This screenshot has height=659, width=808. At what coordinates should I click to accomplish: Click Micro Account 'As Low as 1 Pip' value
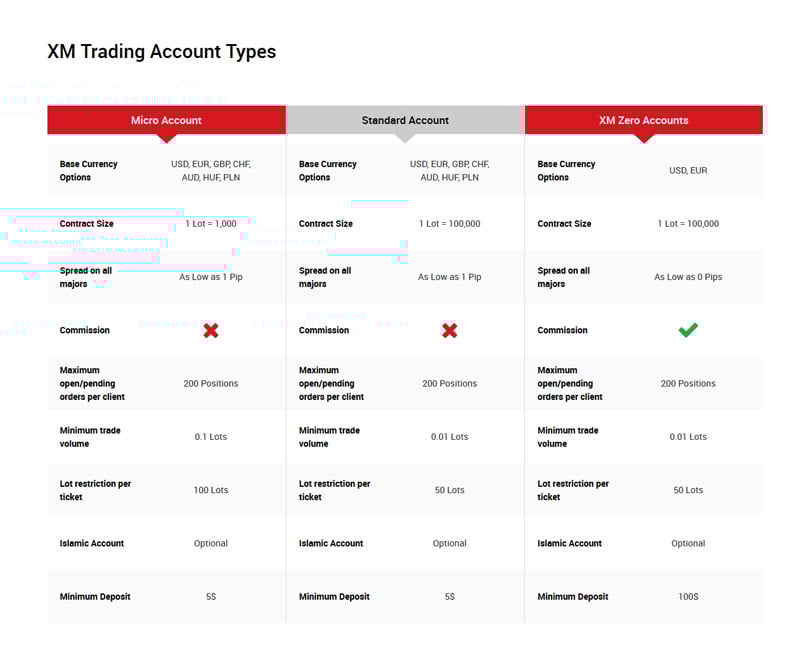pyautogui.click(x=211, y=277)
